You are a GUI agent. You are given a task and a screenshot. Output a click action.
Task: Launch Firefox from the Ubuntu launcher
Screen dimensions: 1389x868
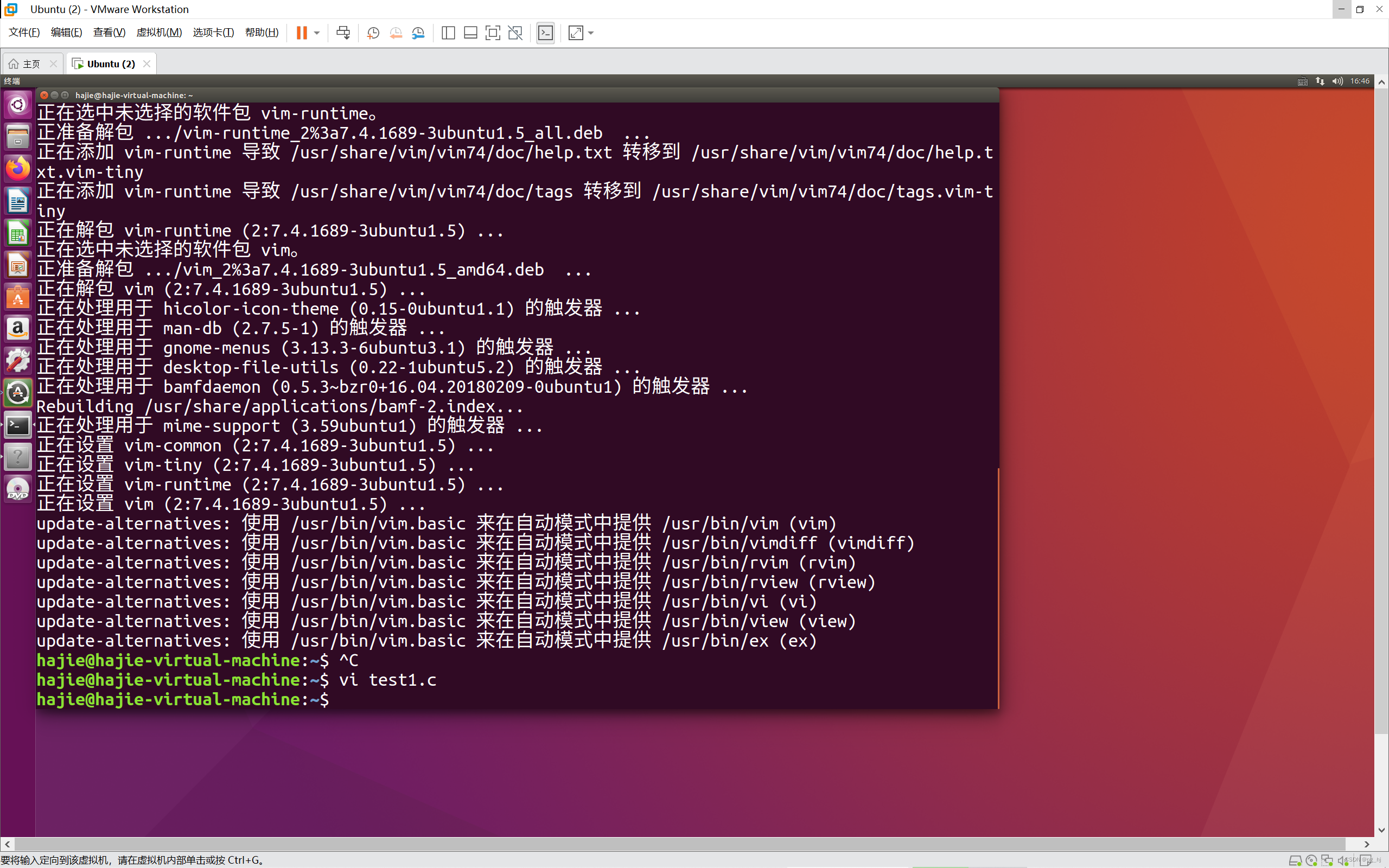click(x=18, y=169)
